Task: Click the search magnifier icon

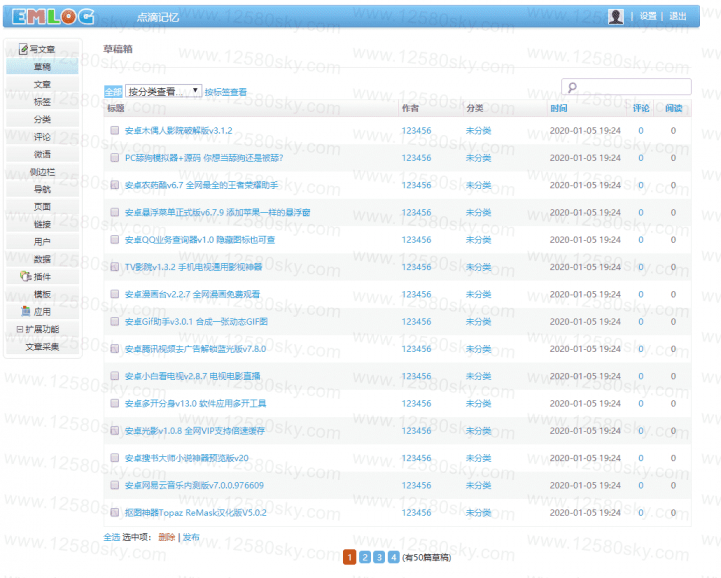Action: click(572, 87)
